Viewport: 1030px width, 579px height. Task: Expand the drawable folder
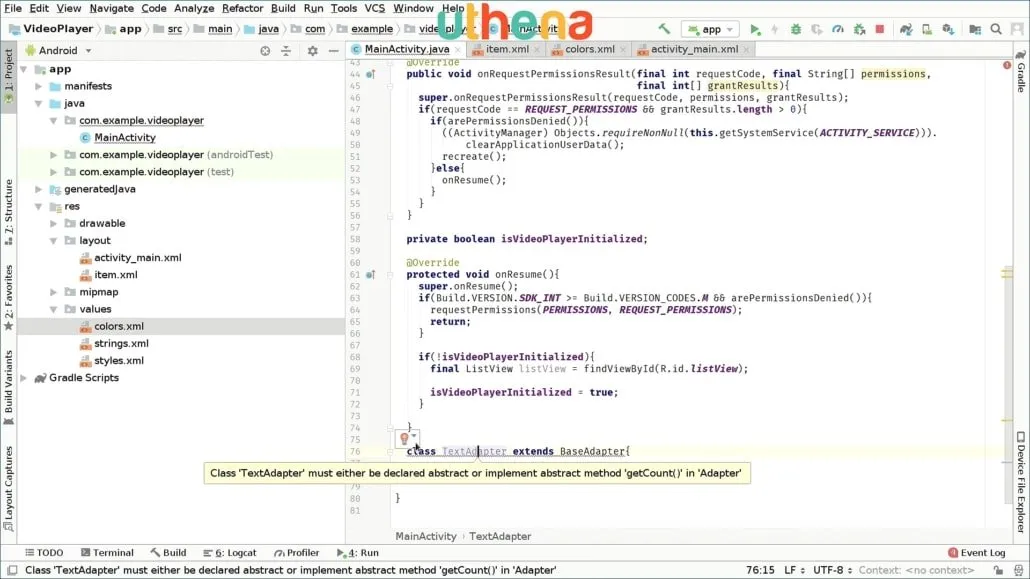[x=54, y=223]
